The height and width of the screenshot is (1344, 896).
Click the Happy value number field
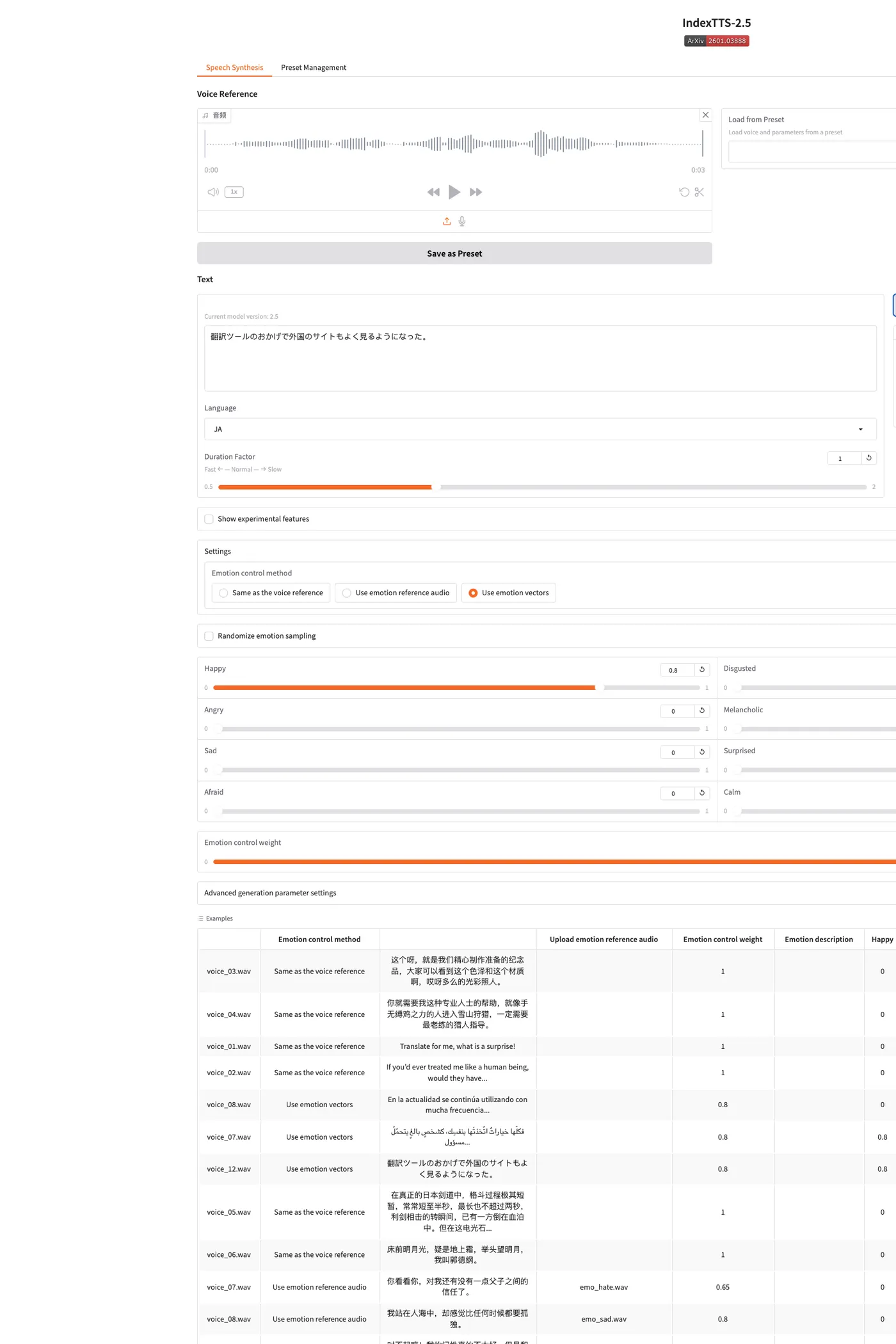click(677, 670)
